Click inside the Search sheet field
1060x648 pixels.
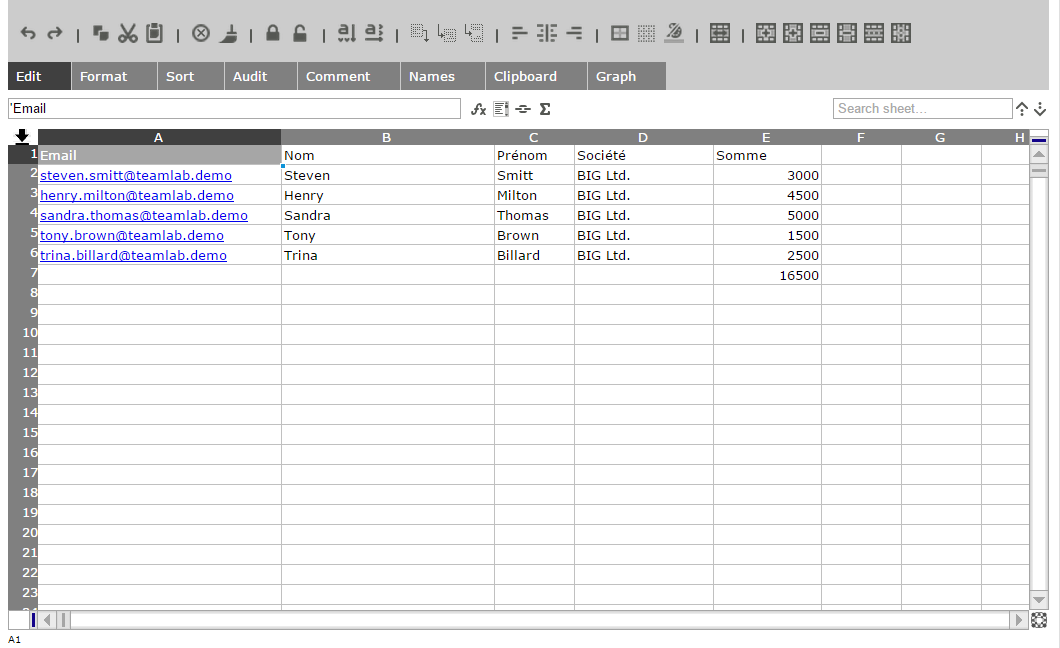pyautogui.click(x=920, y=108)
